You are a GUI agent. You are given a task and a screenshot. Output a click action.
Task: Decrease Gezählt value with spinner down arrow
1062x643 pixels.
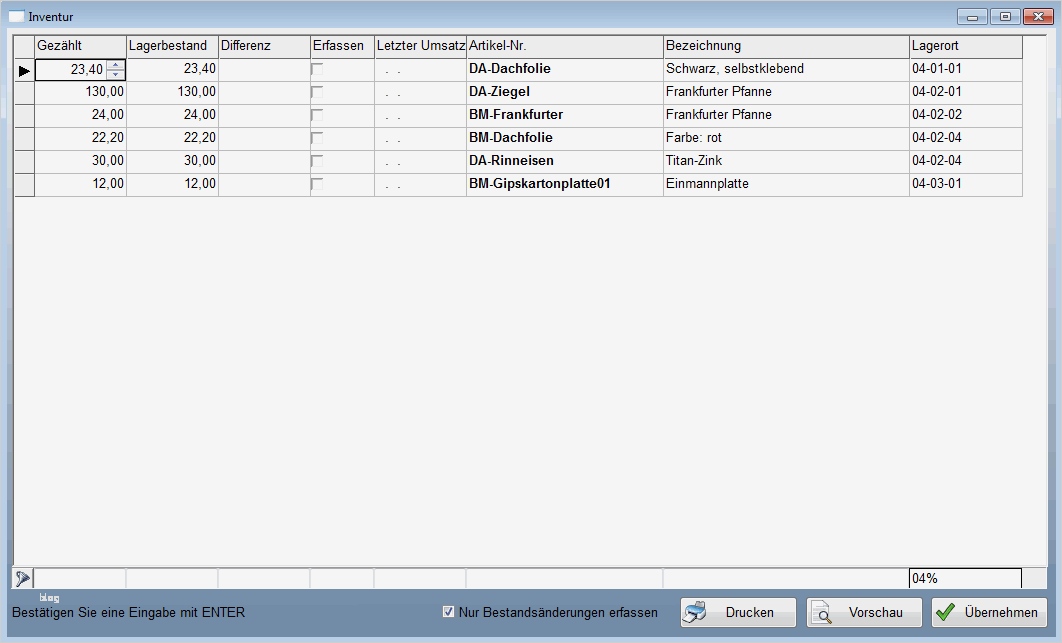point(116,75)
